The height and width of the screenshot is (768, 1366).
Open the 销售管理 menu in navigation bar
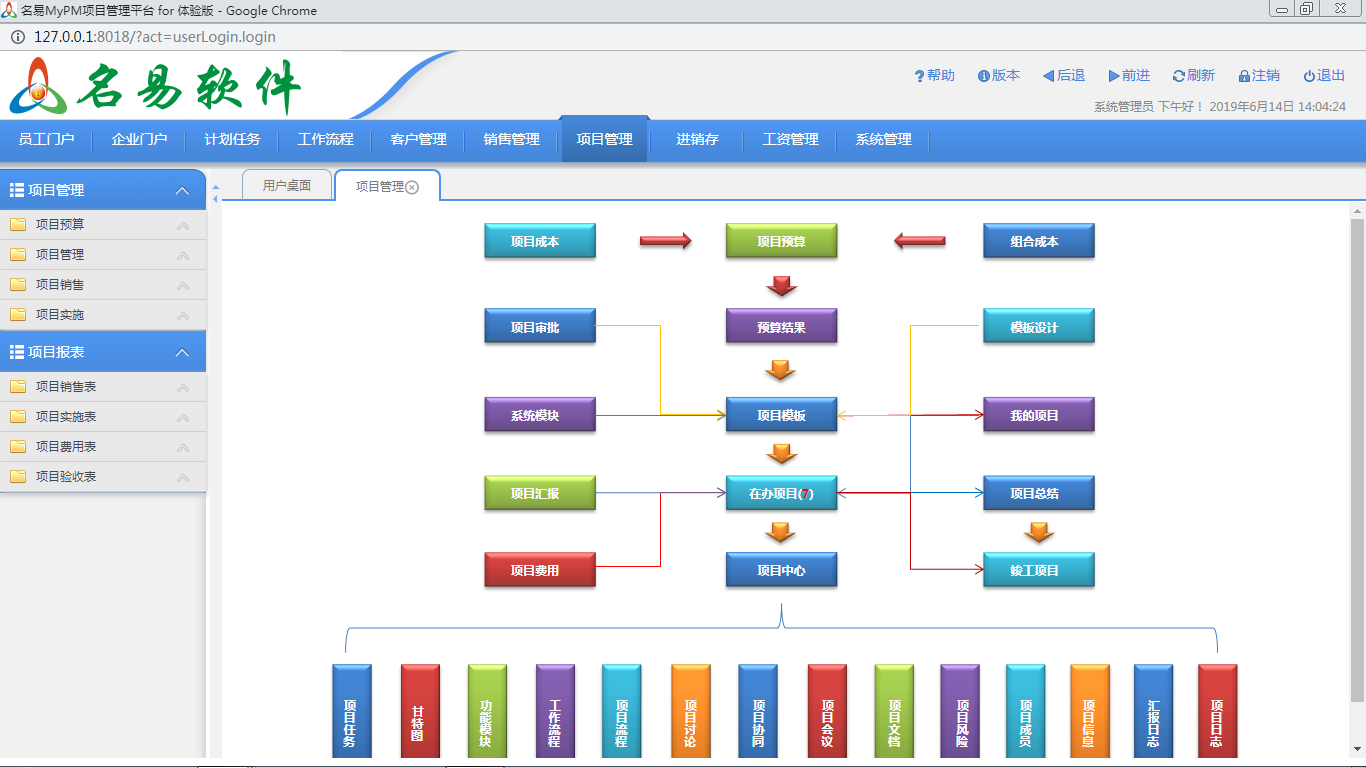coord(511,140)
